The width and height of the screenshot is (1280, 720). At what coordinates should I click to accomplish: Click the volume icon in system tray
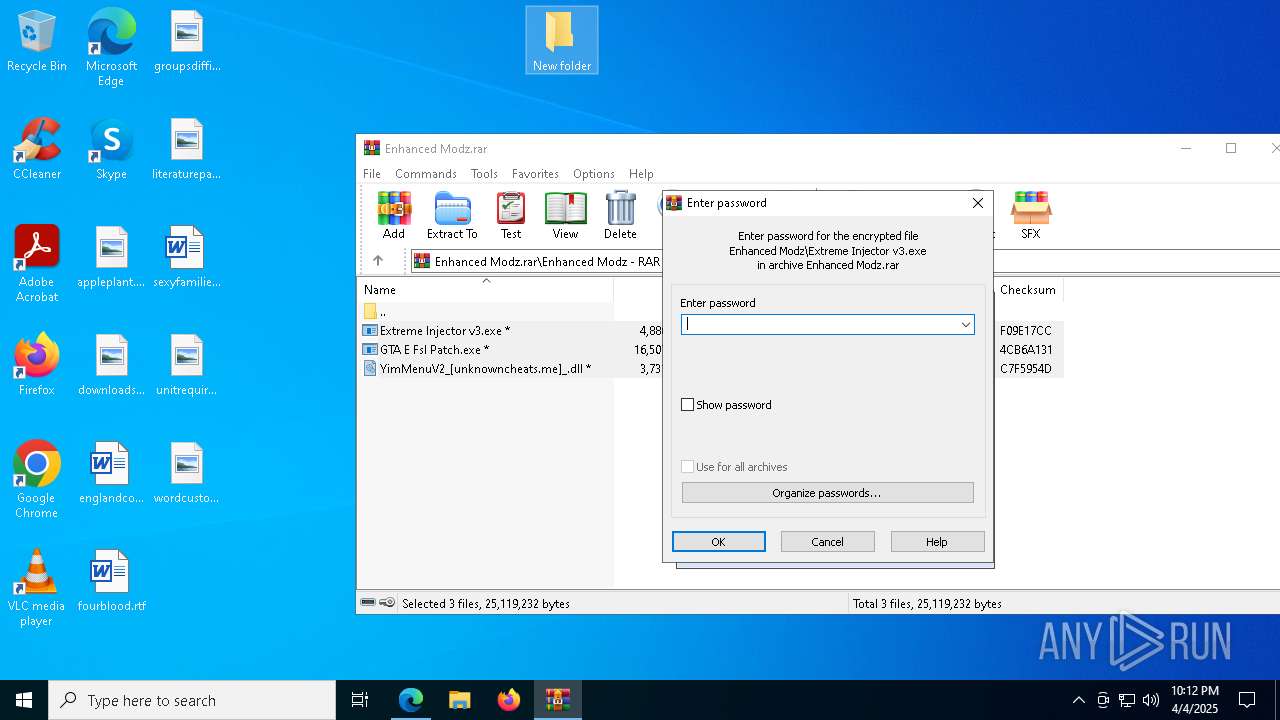[1151, 700]
